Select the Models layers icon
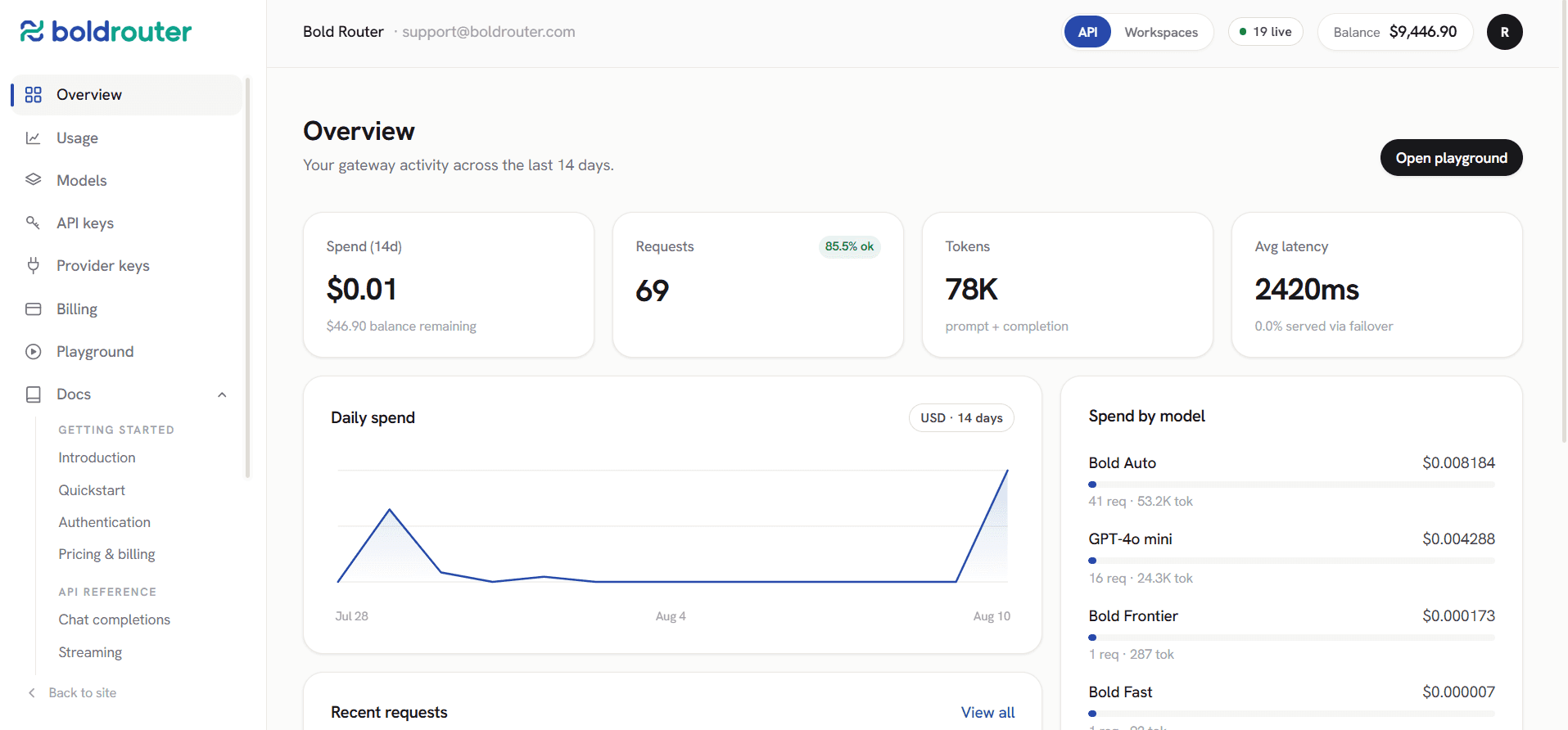 click(33, 180)
